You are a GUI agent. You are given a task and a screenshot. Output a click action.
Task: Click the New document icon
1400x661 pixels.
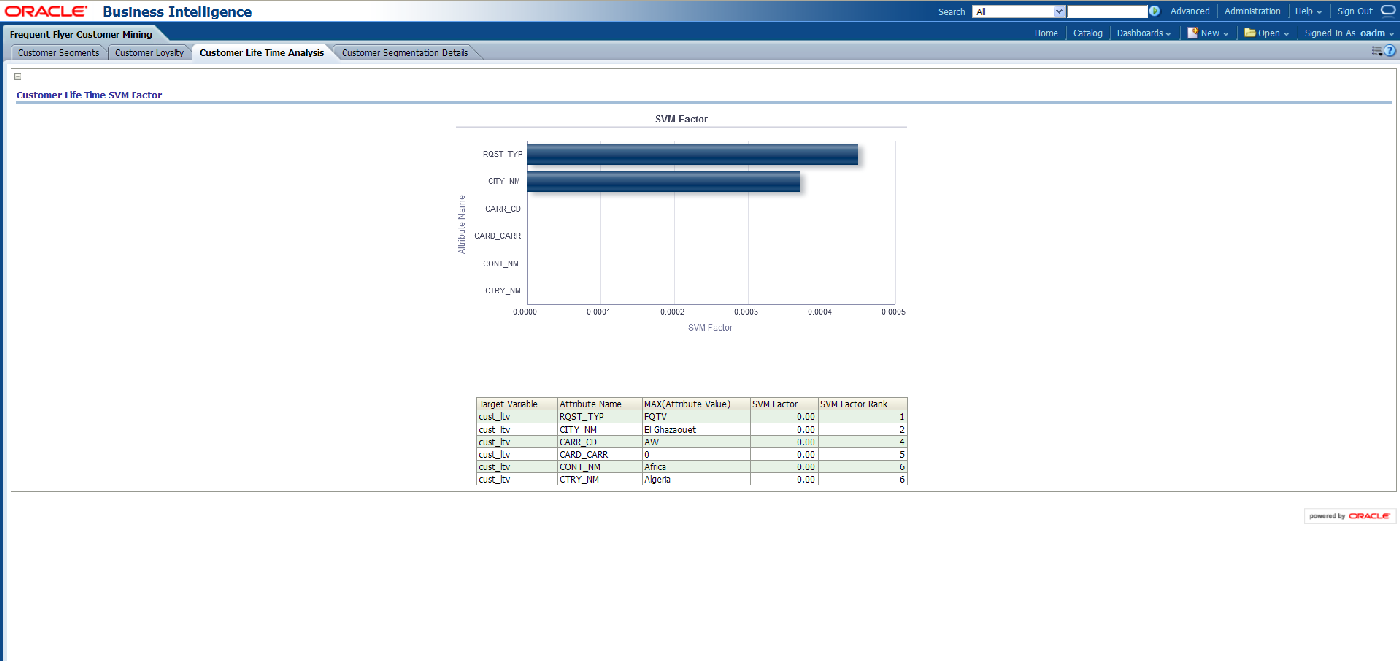click(1192, 33)
